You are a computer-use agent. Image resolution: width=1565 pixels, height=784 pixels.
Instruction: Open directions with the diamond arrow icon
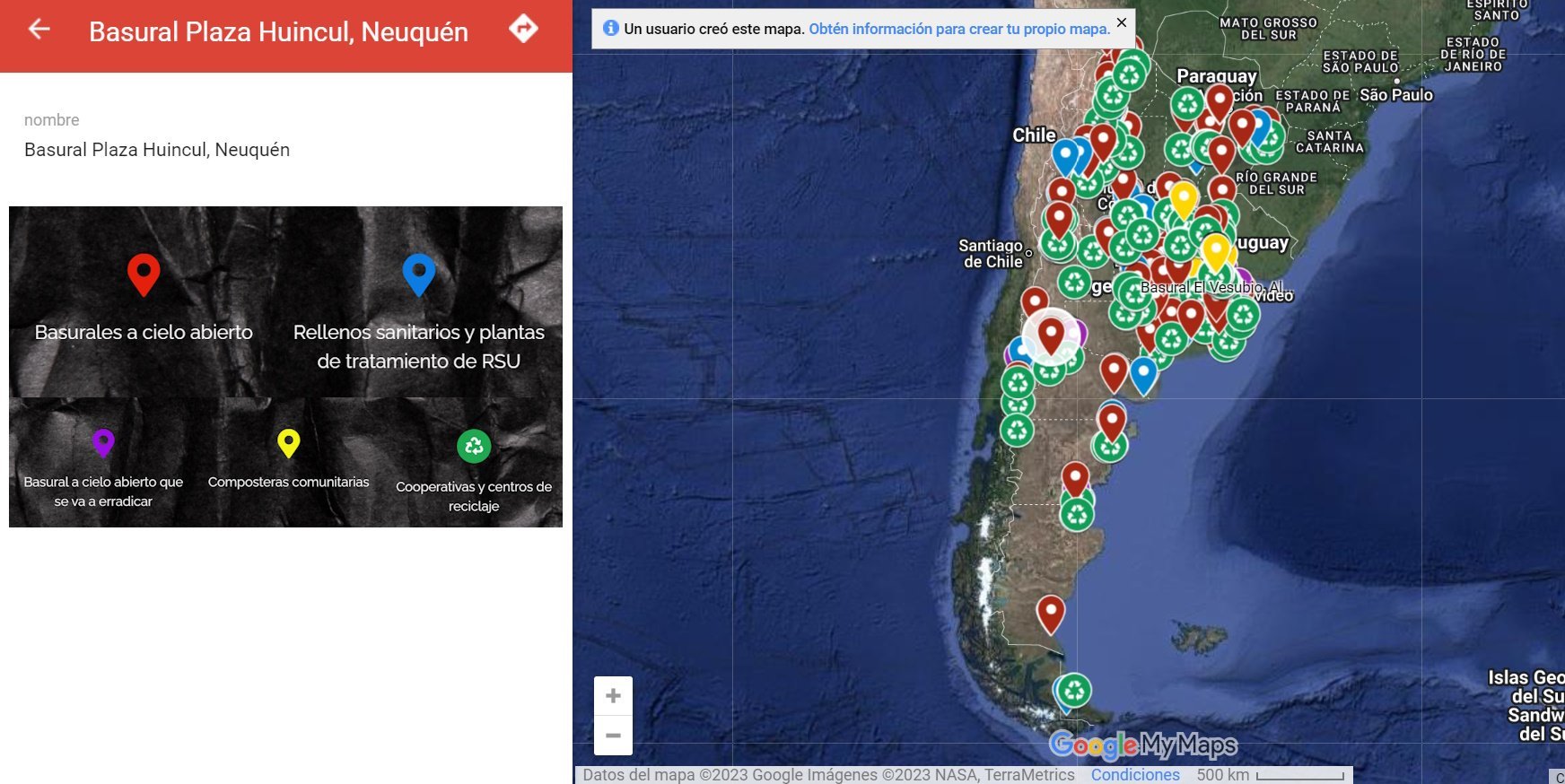point(523,30)
